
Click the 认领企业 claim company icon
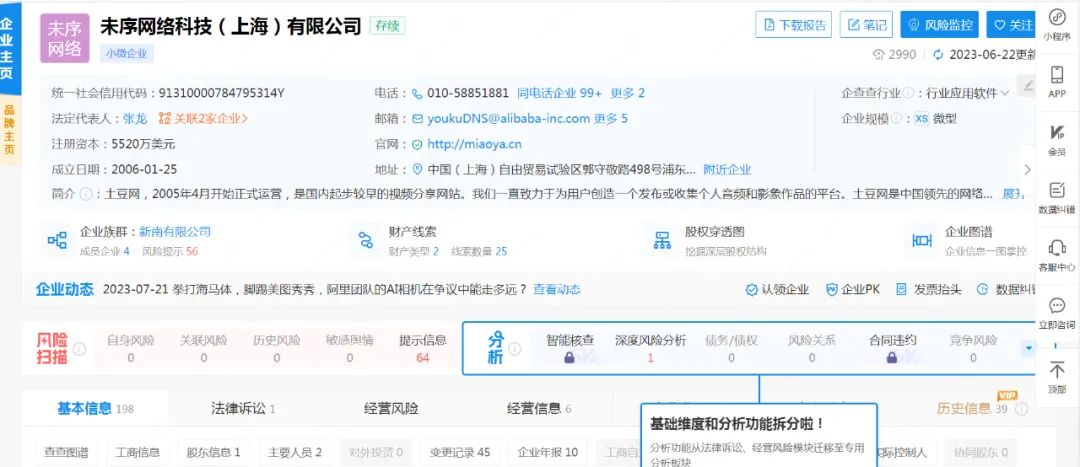(x=751, y=290)
